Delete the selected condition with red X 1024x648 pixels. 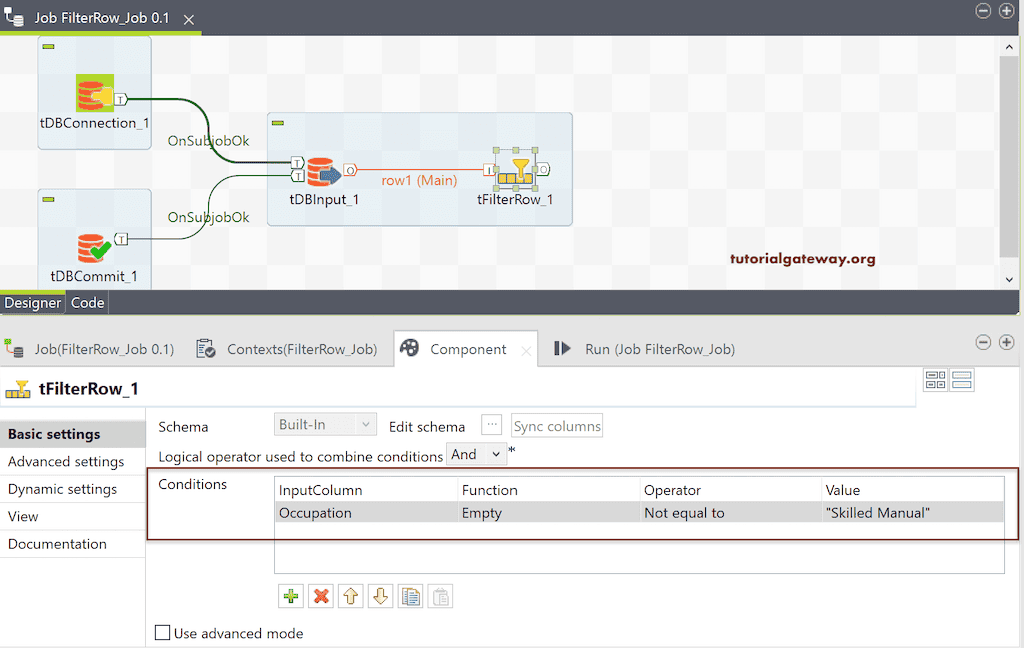(320, 595)
